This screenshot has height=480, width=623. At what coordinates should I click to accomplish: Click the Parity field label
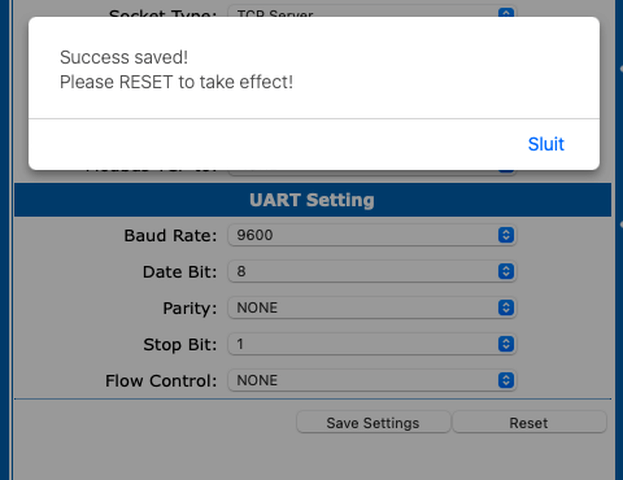(x=190, y=308)
